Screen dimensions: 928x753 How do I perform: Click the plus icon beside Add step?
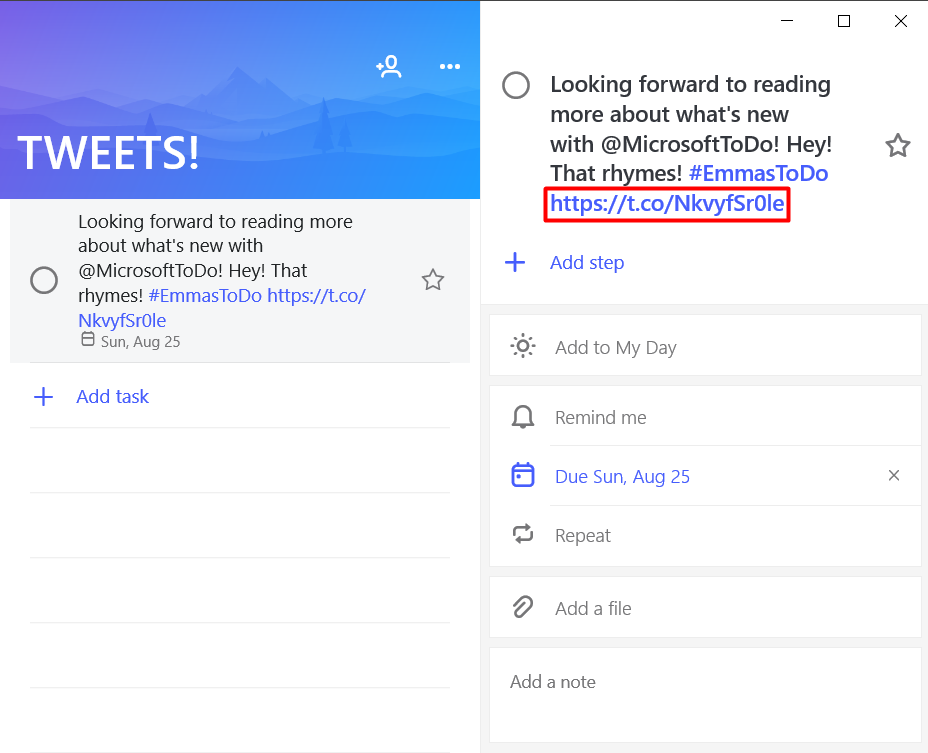(x=515, y=263)
